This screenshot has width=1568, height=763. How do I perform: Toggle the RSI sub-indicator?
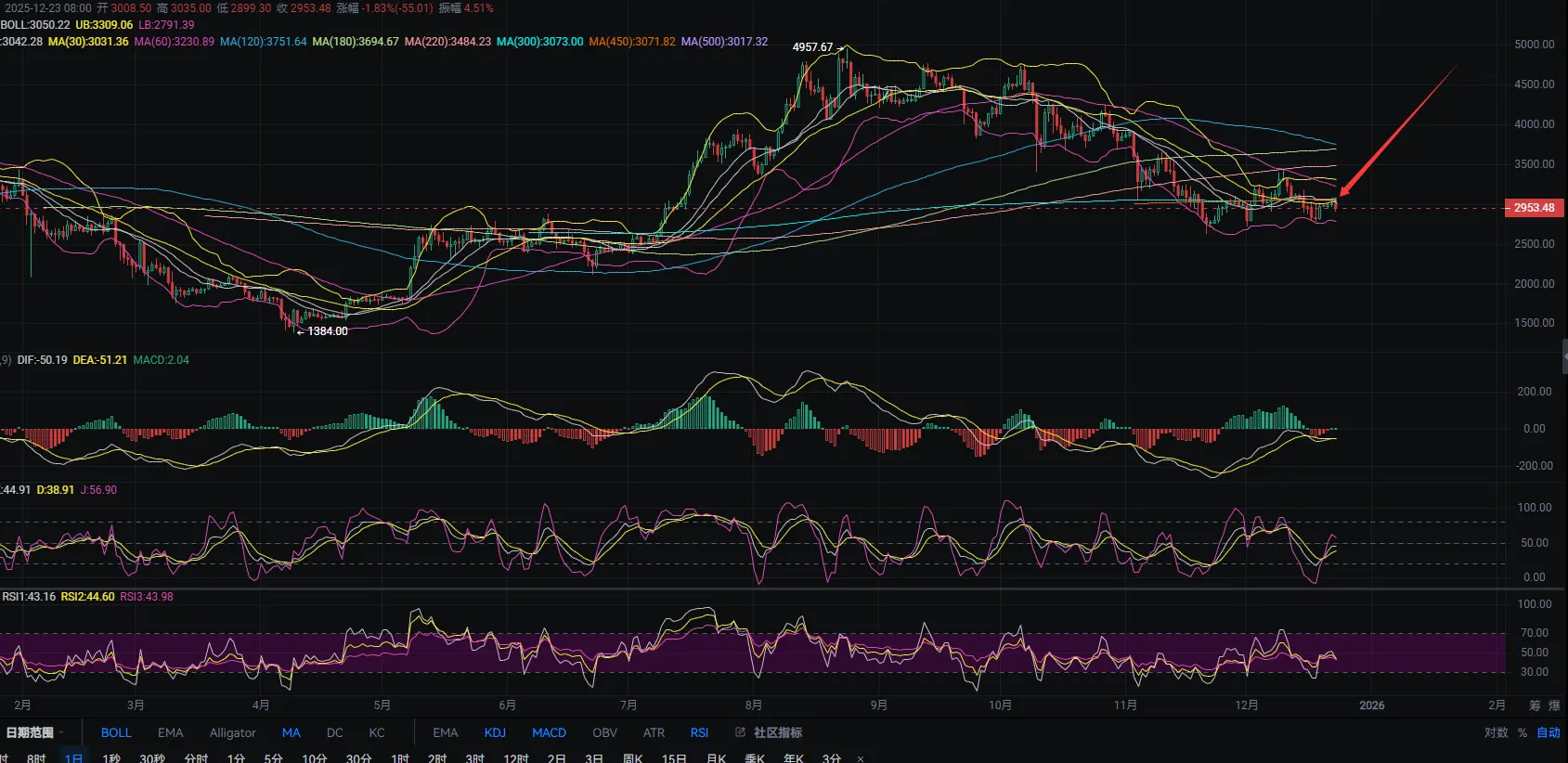(x=699, y=732)
